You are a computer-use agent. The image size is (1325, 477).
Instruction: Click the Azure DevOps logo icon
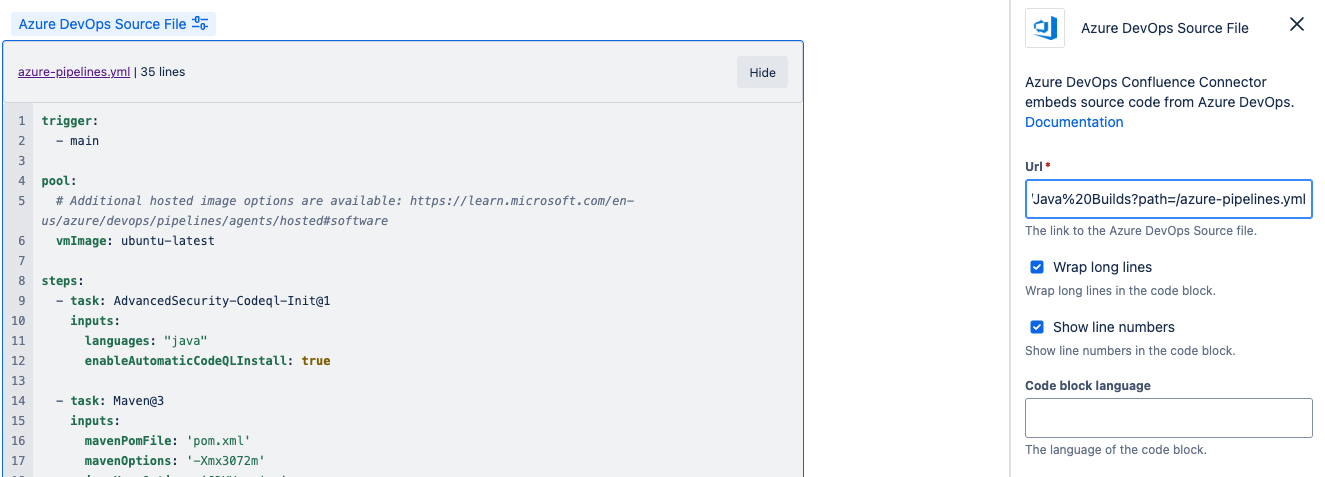click(1045, 28)
